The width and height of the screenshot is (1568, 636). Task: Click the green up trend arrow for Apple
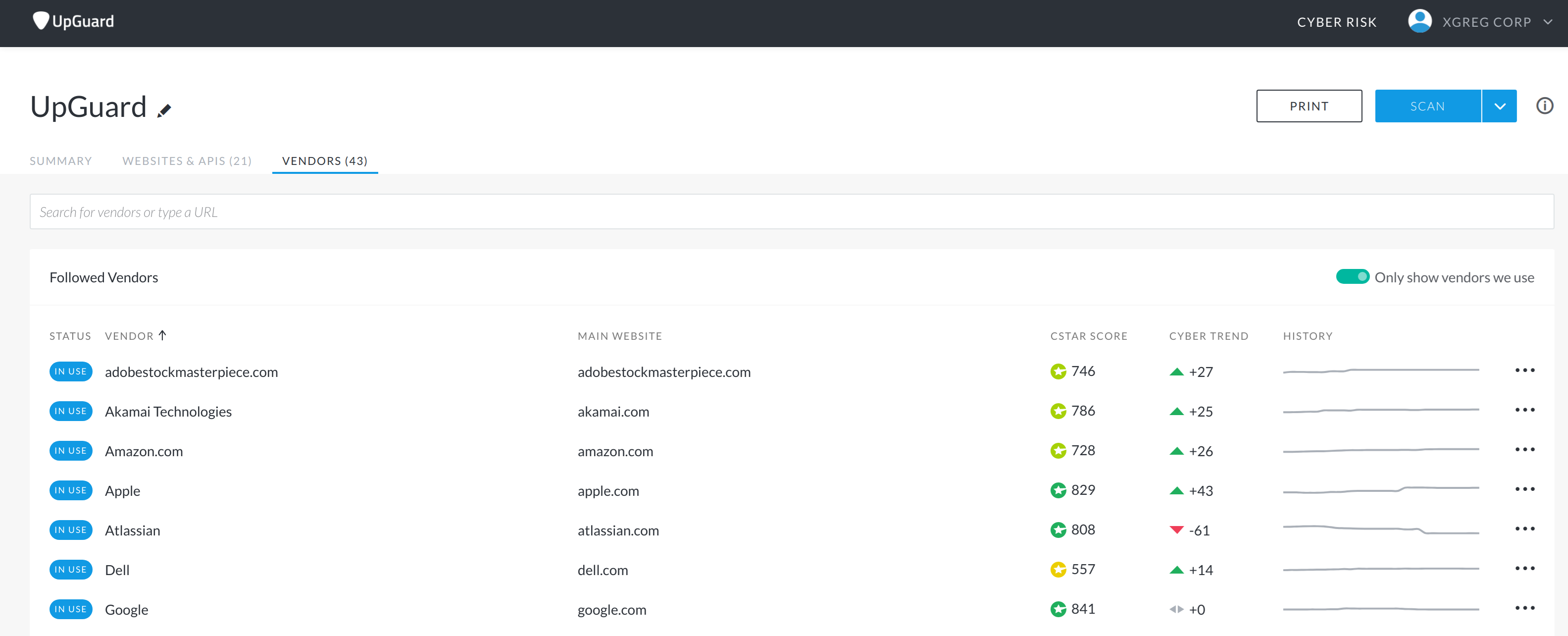coord(1176,490)
